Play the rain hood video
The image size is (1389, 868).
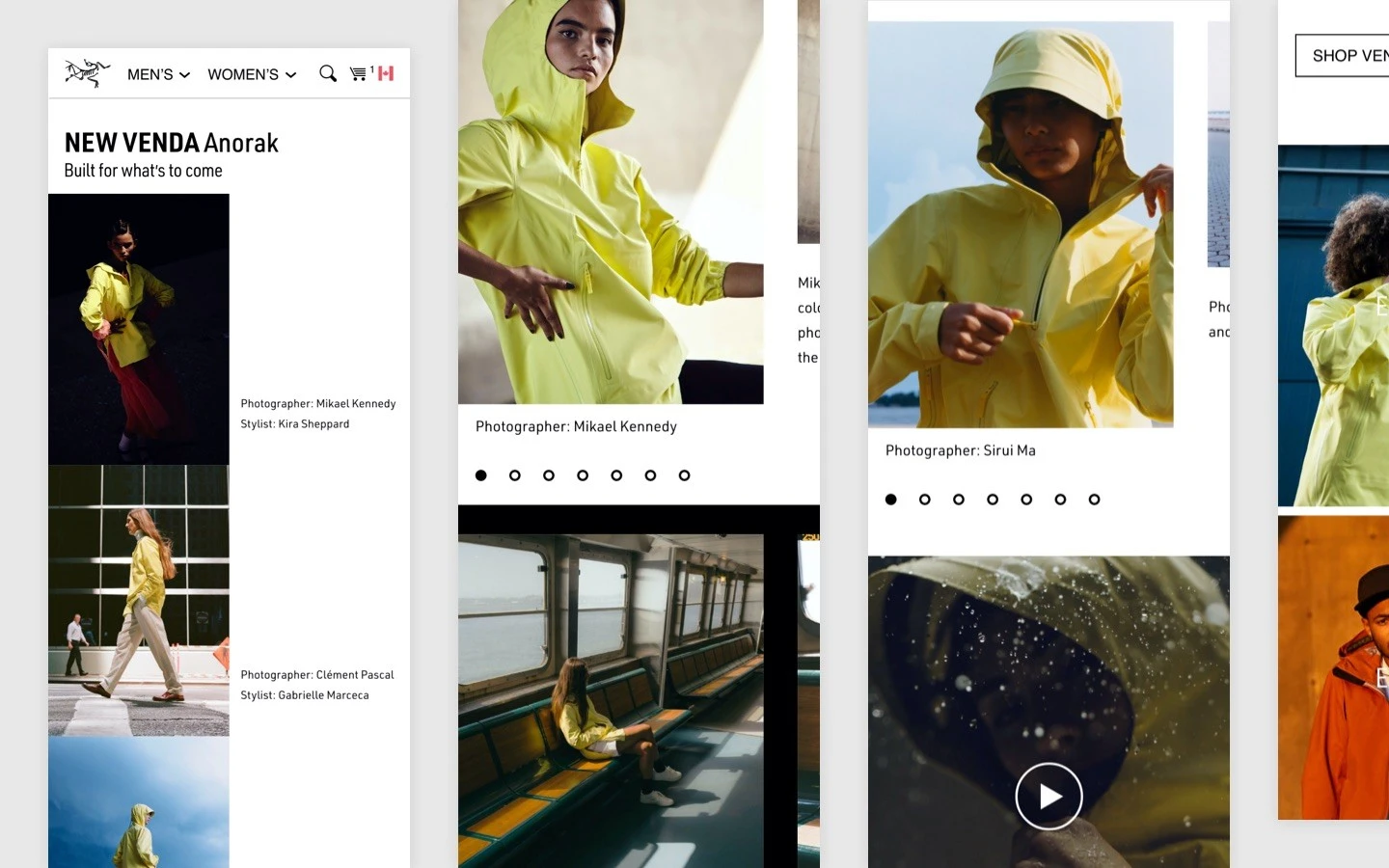point(1049,796)
